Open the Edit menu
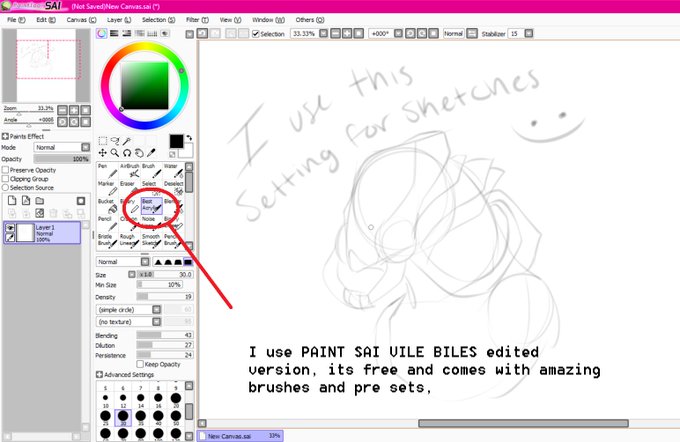680x442 pixels. pos(46,20)
